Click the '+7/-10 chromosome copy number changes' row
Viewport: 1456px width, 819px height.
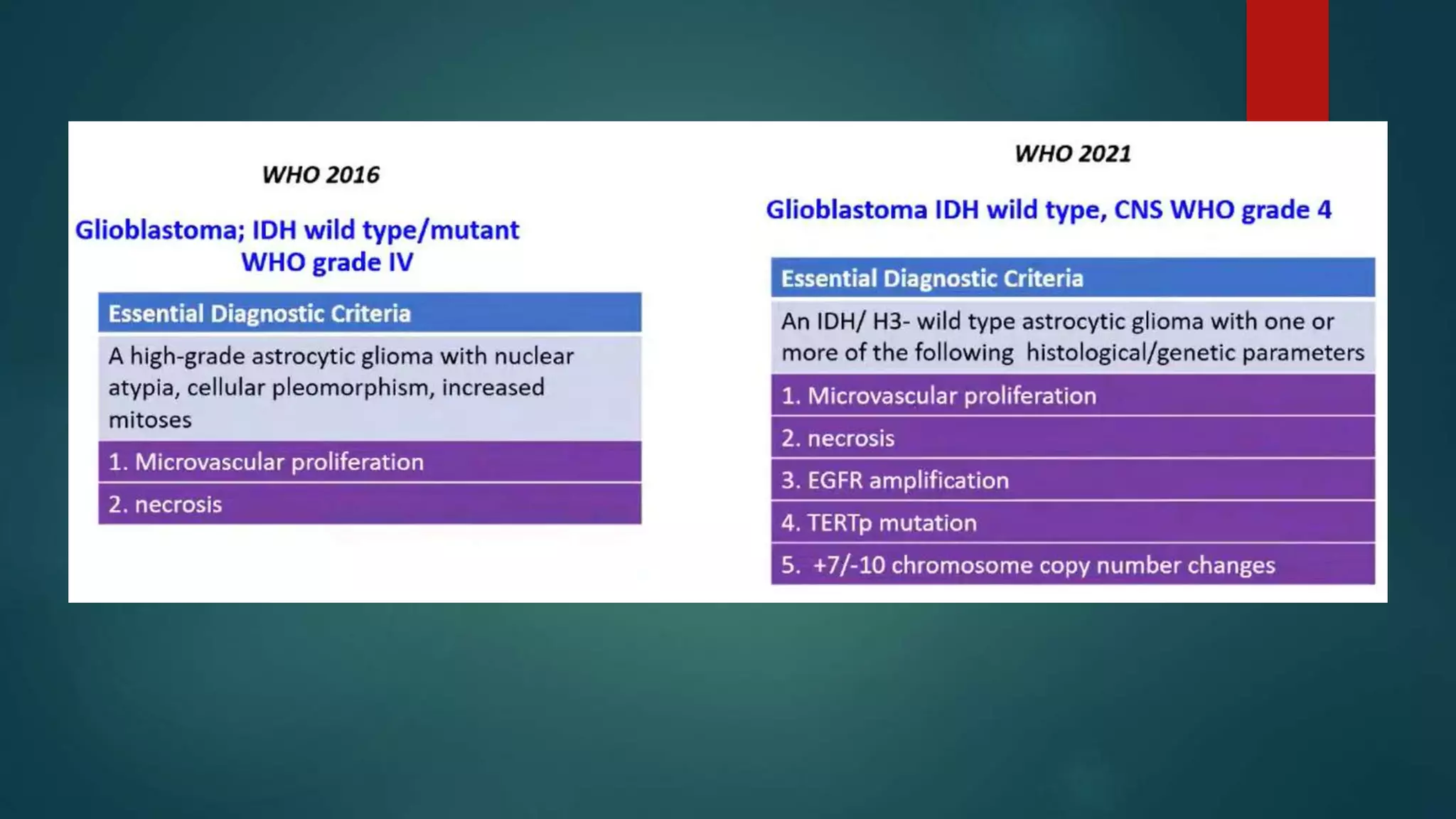(1072, 565)
